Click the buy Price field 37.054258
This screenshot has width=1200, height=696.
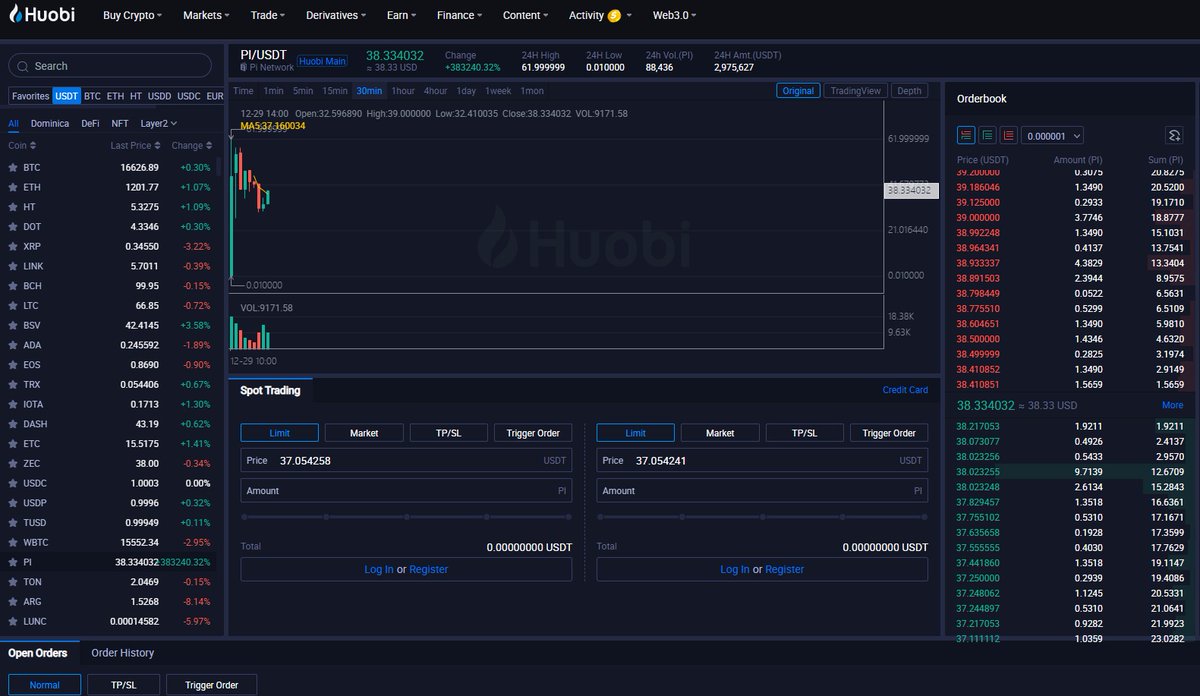[x=406, y=461]
